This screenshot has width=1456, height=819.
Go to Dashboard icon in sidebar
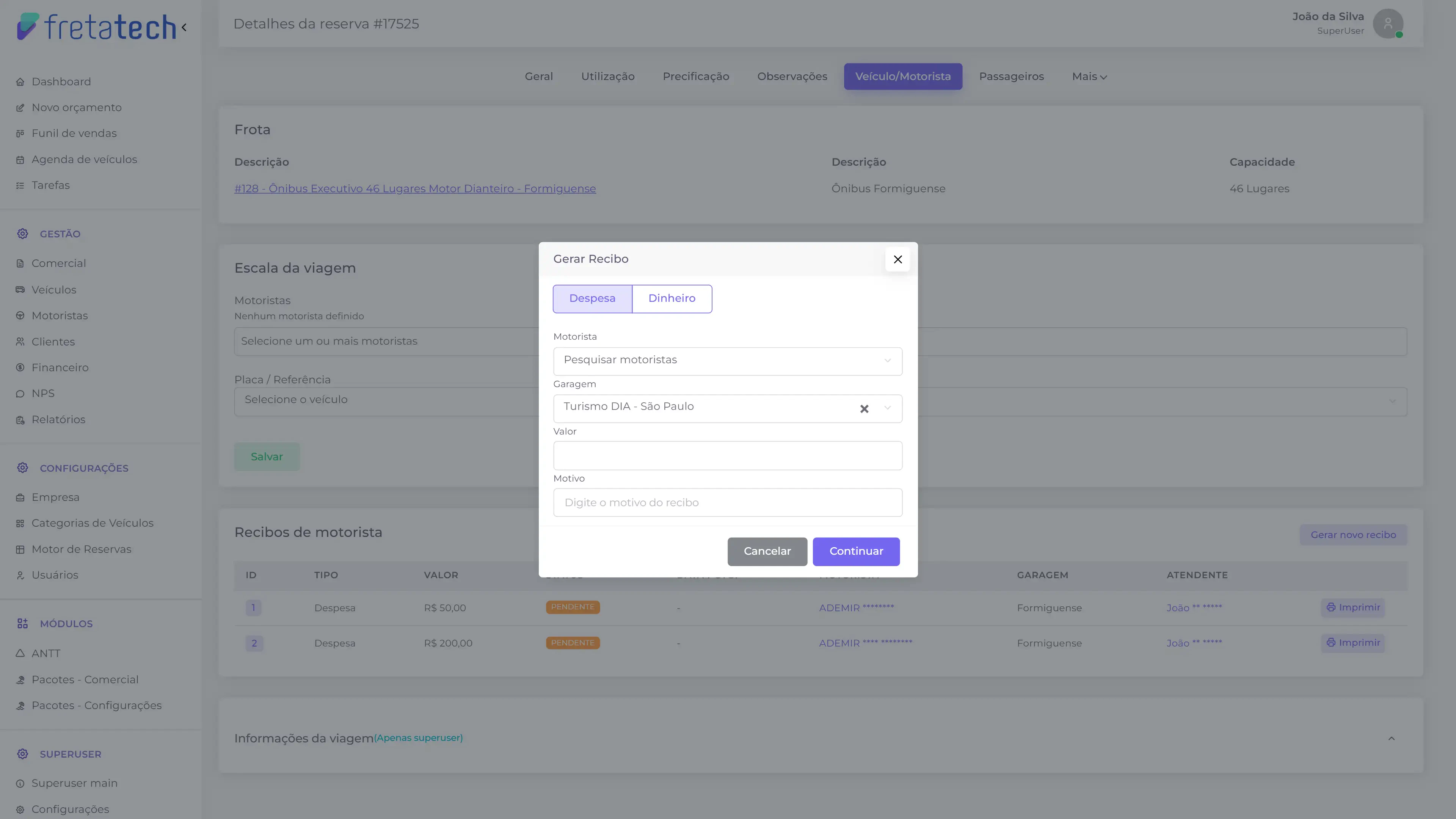[20, 82]
